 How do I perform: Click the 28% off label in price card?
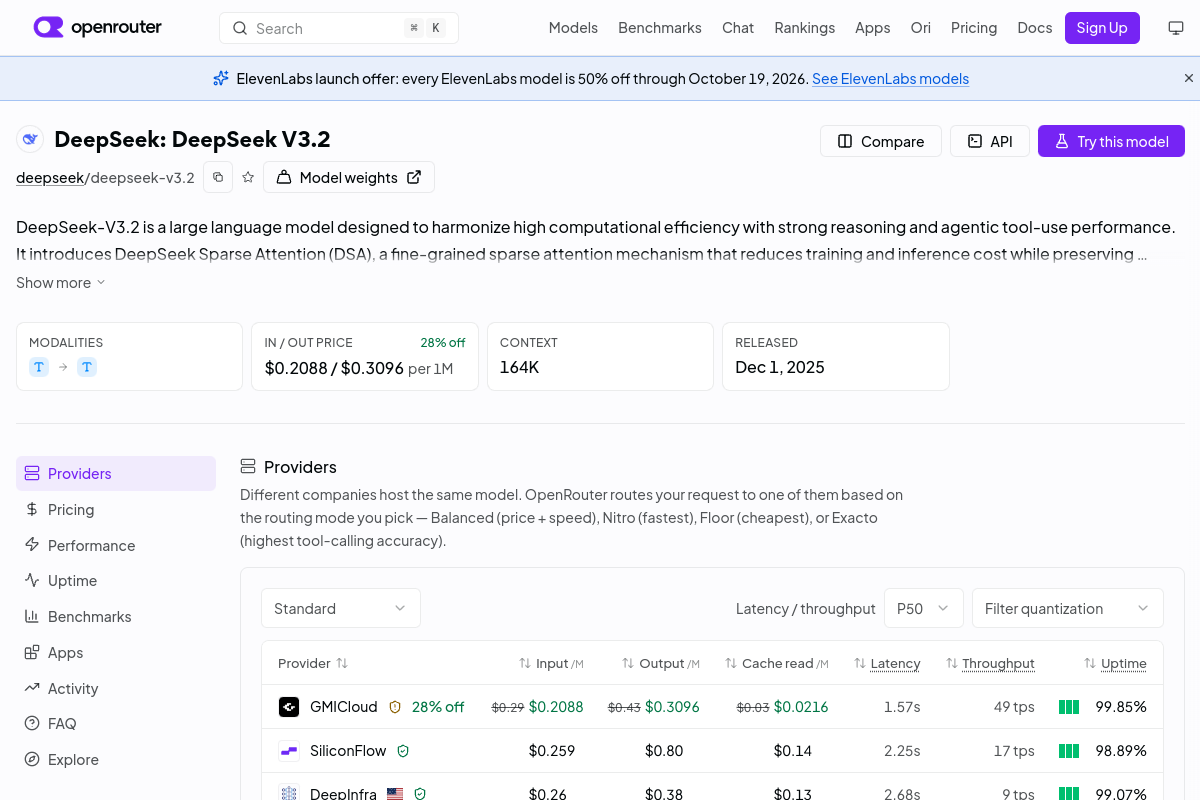(x=443, y=342)
